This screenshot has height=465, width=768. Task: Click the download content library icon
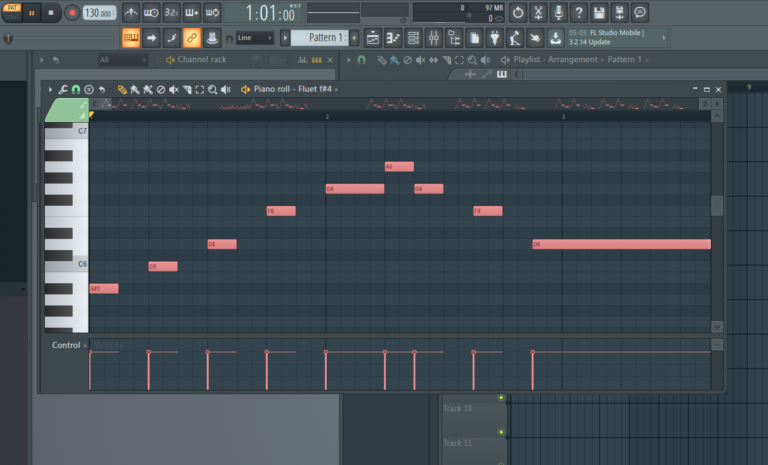click(555, 38)
